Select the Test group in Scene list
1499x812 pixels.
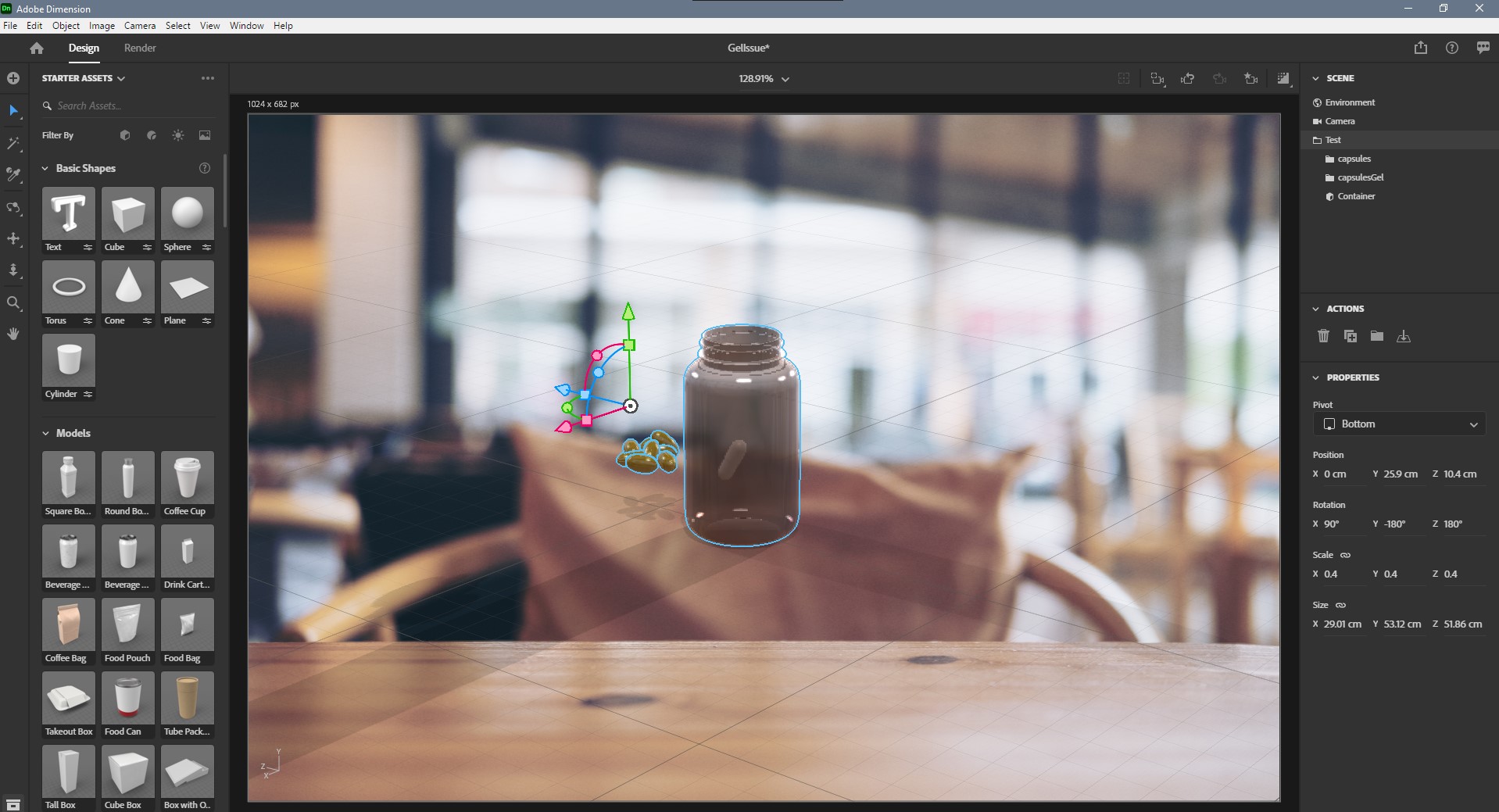pyautogui.click(x=1333, y=139)
